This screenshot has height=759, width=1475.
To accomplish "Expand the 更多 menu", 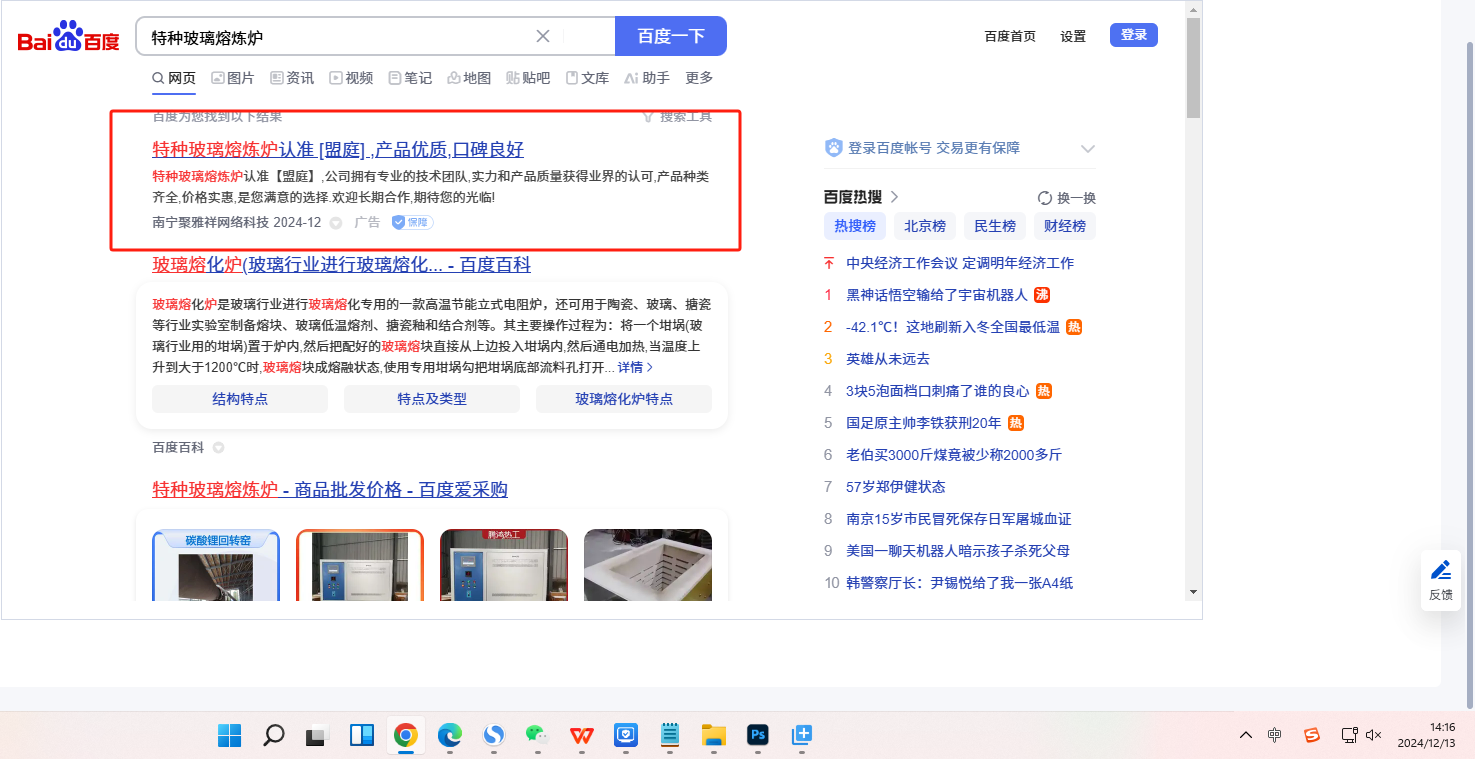I will point(699,78).
